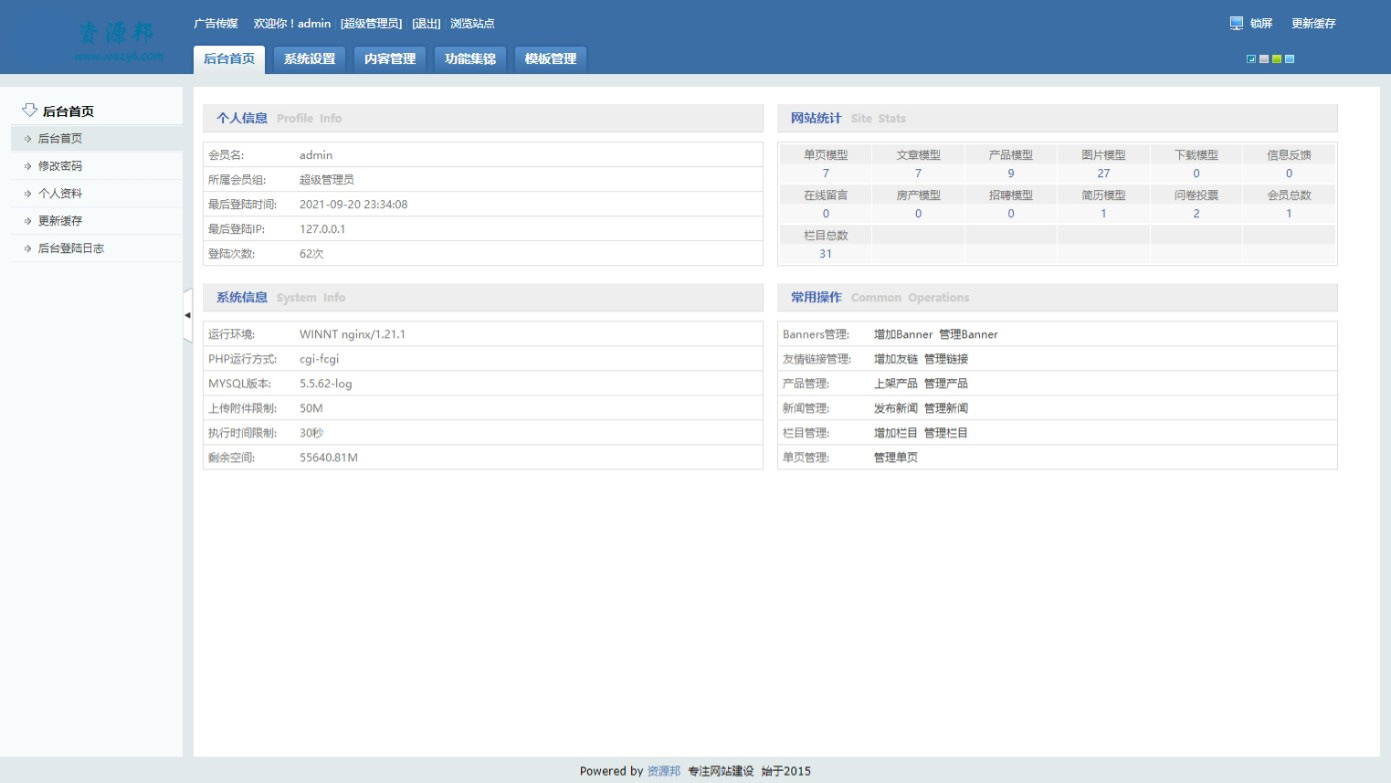Screen dimensions: 1391x783
Task: Collapse the sidebar using the left arrow handle
Action: (x=187, y=314)
